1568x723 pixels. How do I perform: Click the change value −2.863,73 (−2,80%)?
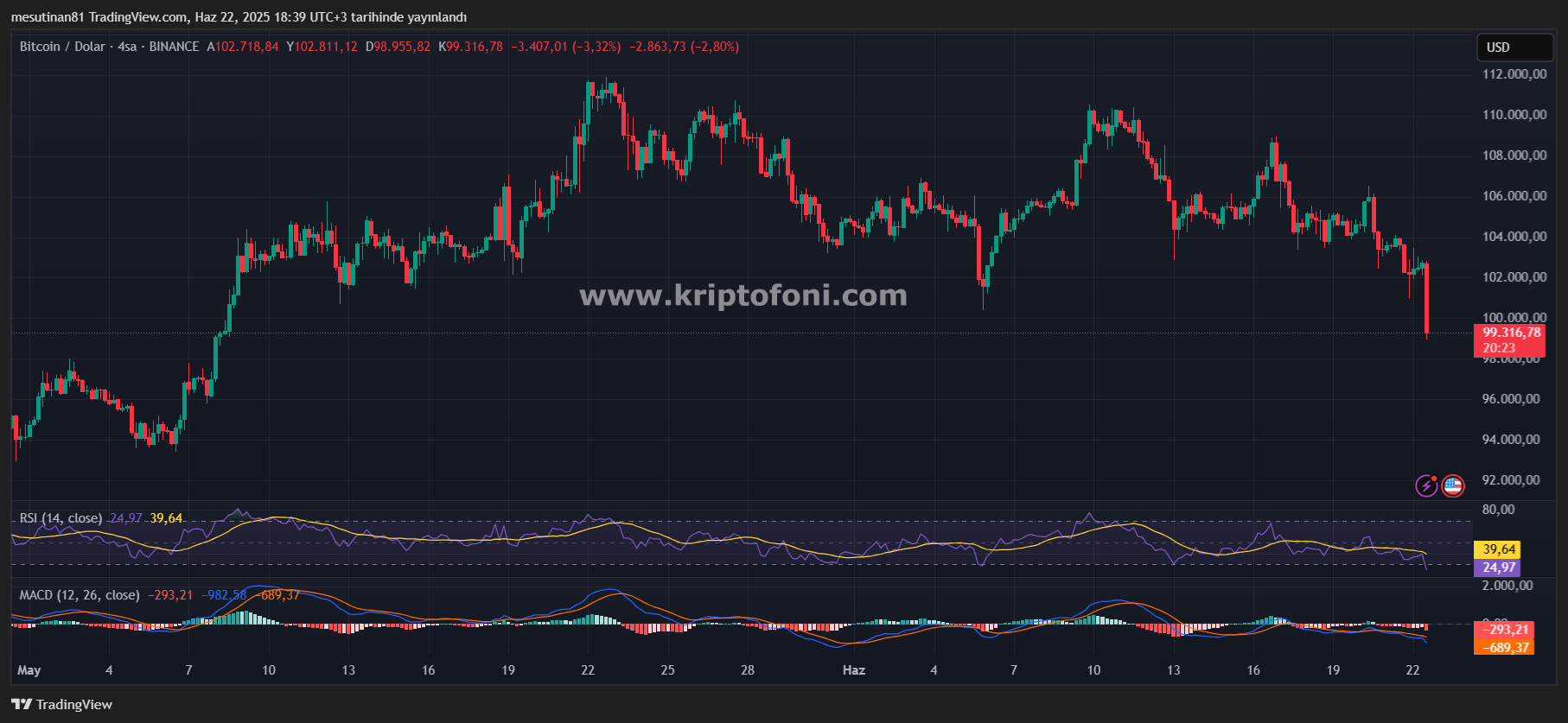[x=684, y=47]
